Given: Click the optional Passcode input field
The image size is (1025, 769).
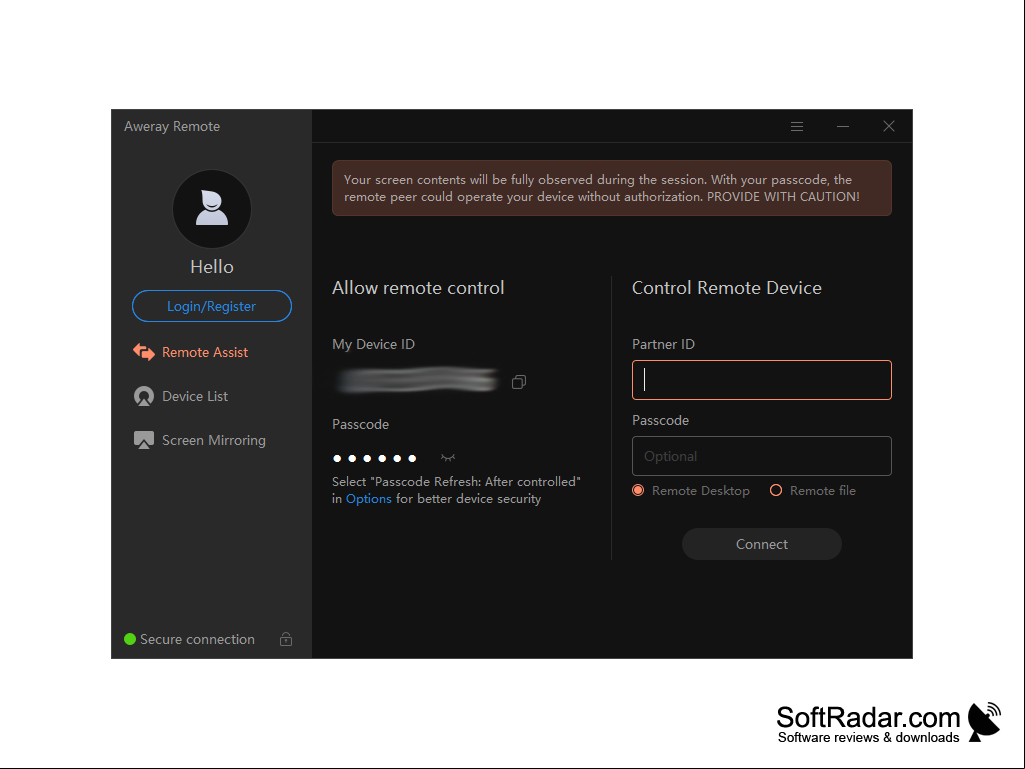Looking at the screenshot, I should click(x=762, y=456).
